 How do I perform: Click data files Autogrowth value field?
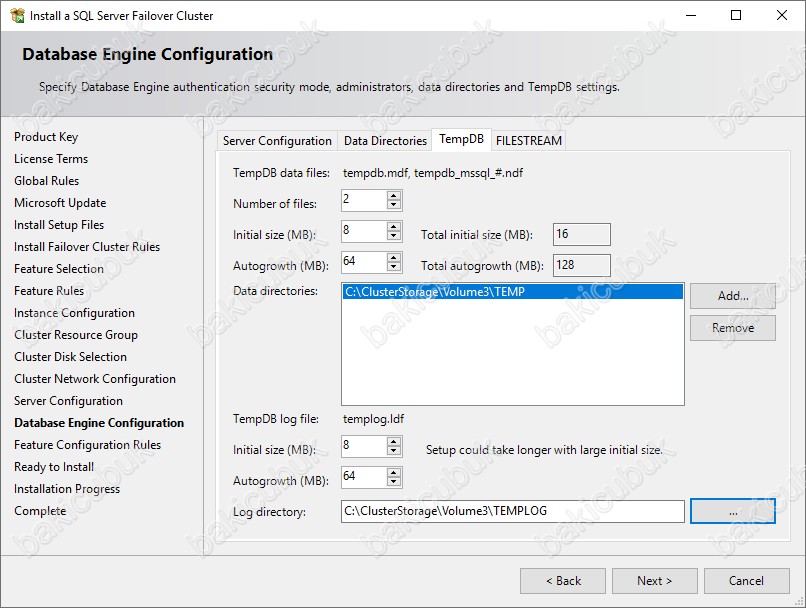[364, 262]
